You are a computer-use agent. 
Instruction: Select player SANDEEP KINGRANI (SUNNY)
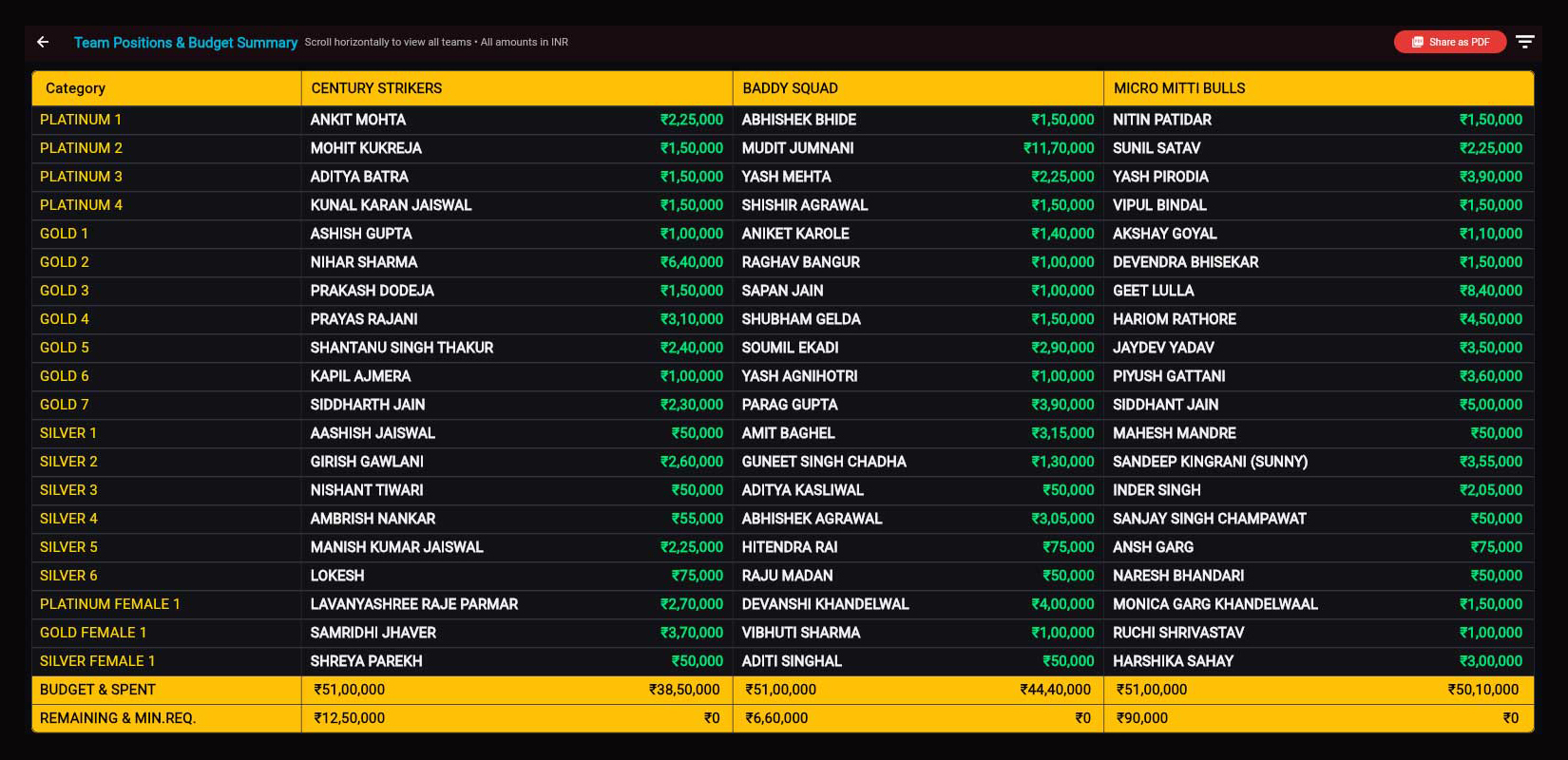(1210, 462)
